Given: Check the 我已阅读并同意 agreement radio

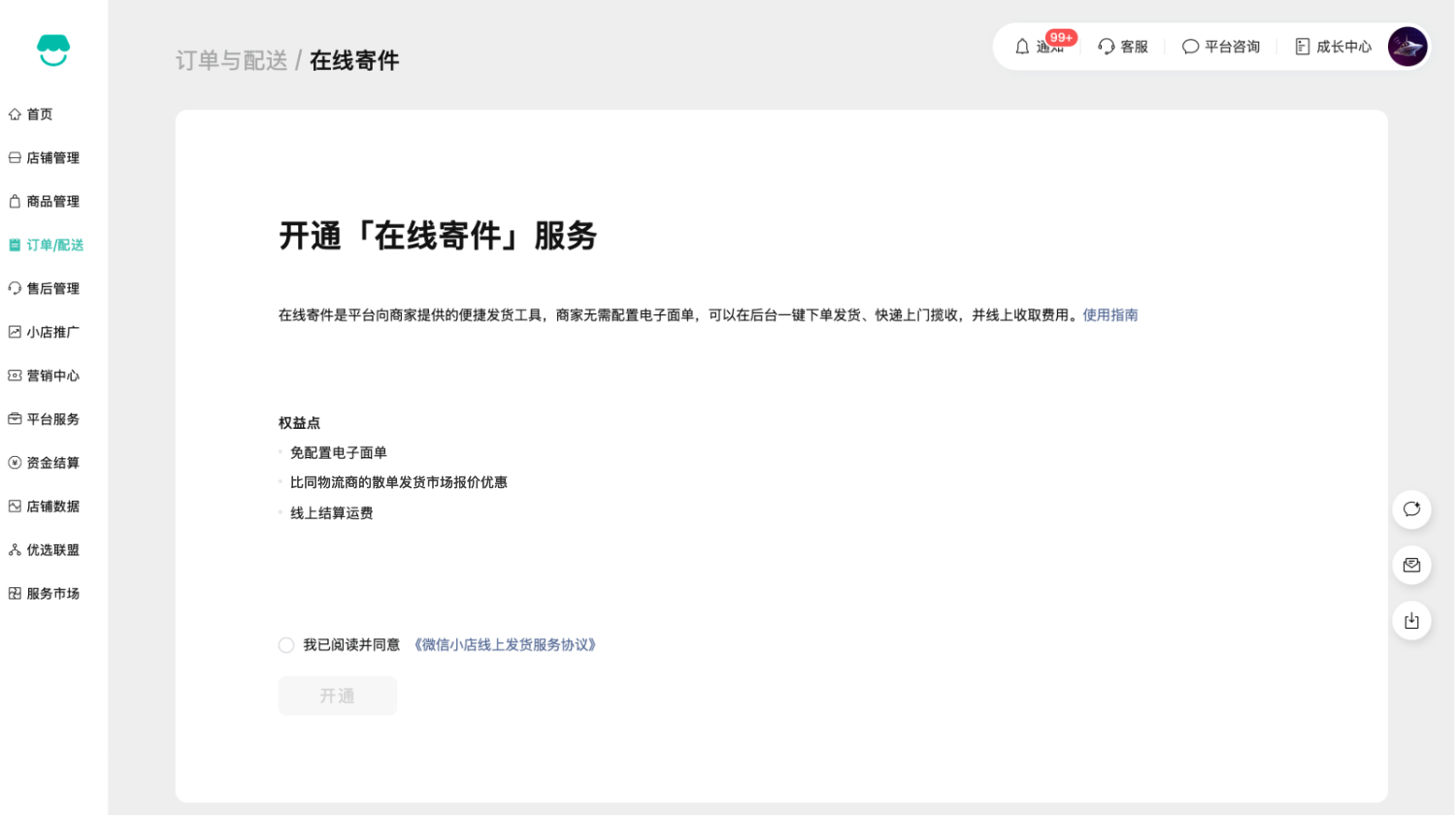Looking at the screenshot, I should click(x=286, y=645).
